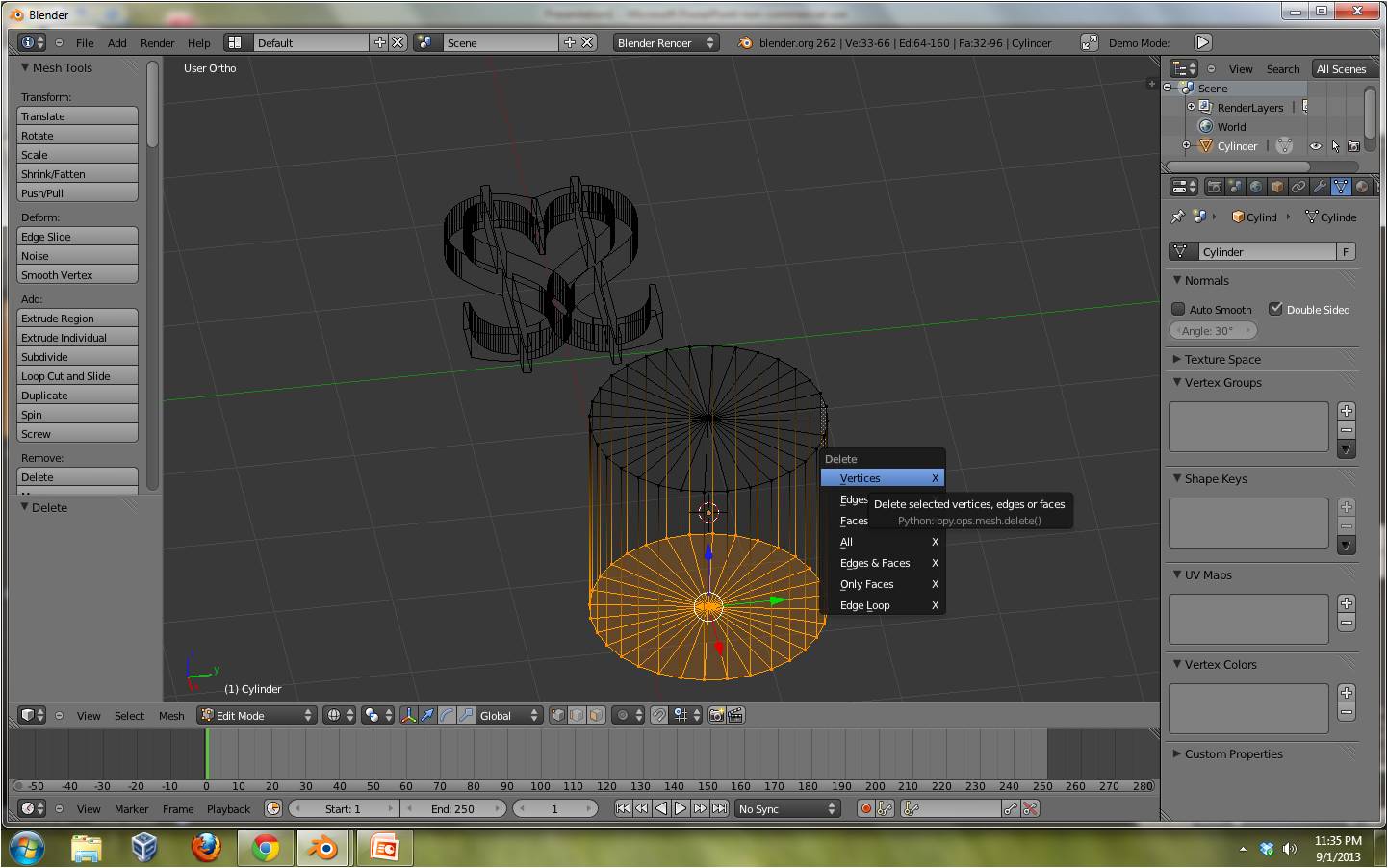Viewport: 1388px width, 868px height.
Task: Choose Edge Loop in Delete menu
Action: click(882, 605)
